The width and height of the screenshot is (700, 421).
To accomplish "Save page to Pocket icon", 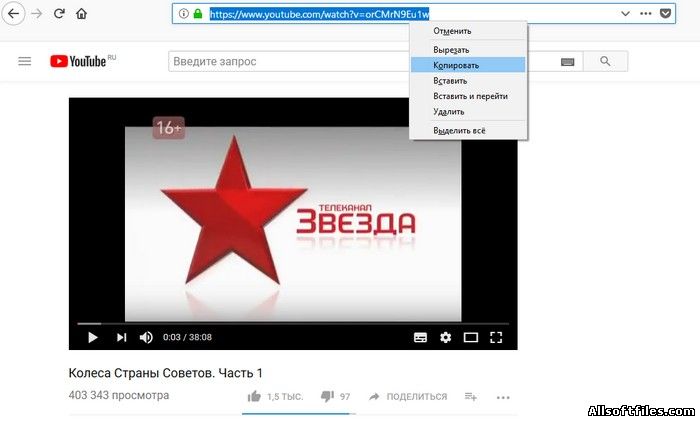I will pos(665,14).
